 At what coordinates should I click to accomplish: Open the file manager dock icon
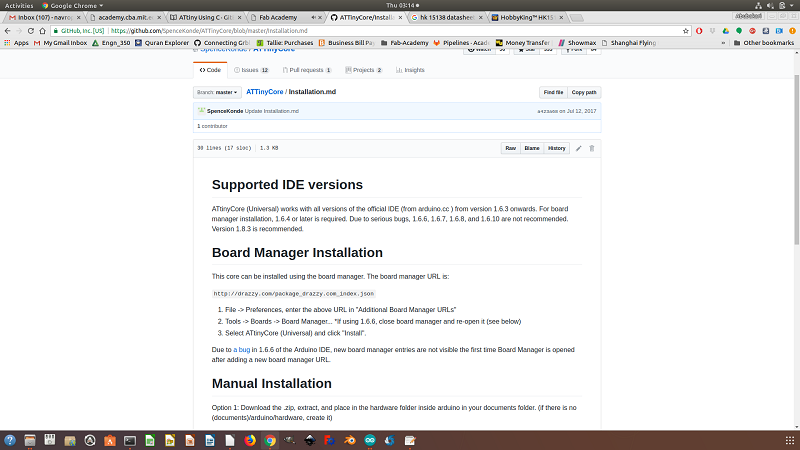[30, 440]
